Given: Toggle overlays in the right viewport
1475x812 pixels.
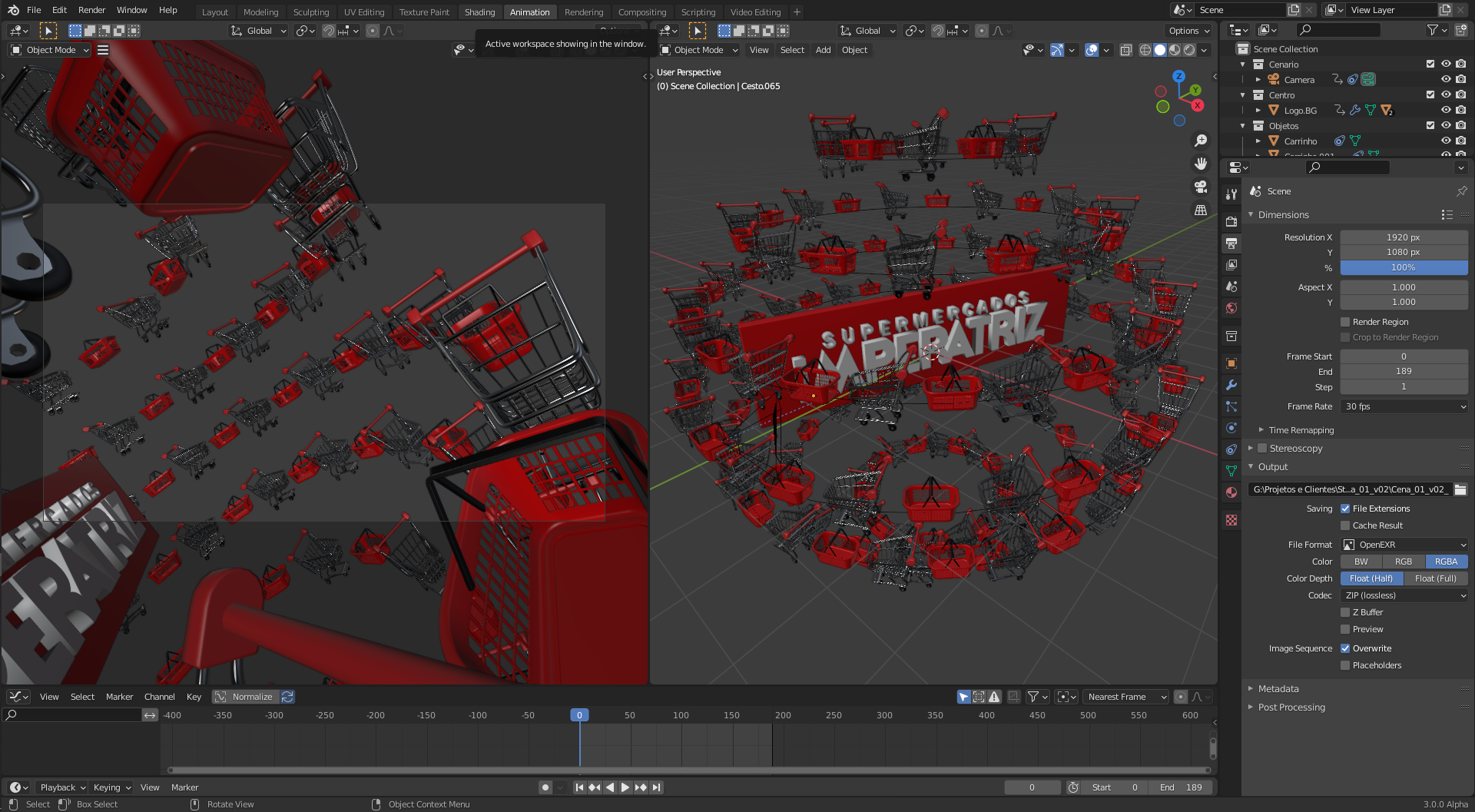Looking at the screenshot, I should tap(1092, 50).
